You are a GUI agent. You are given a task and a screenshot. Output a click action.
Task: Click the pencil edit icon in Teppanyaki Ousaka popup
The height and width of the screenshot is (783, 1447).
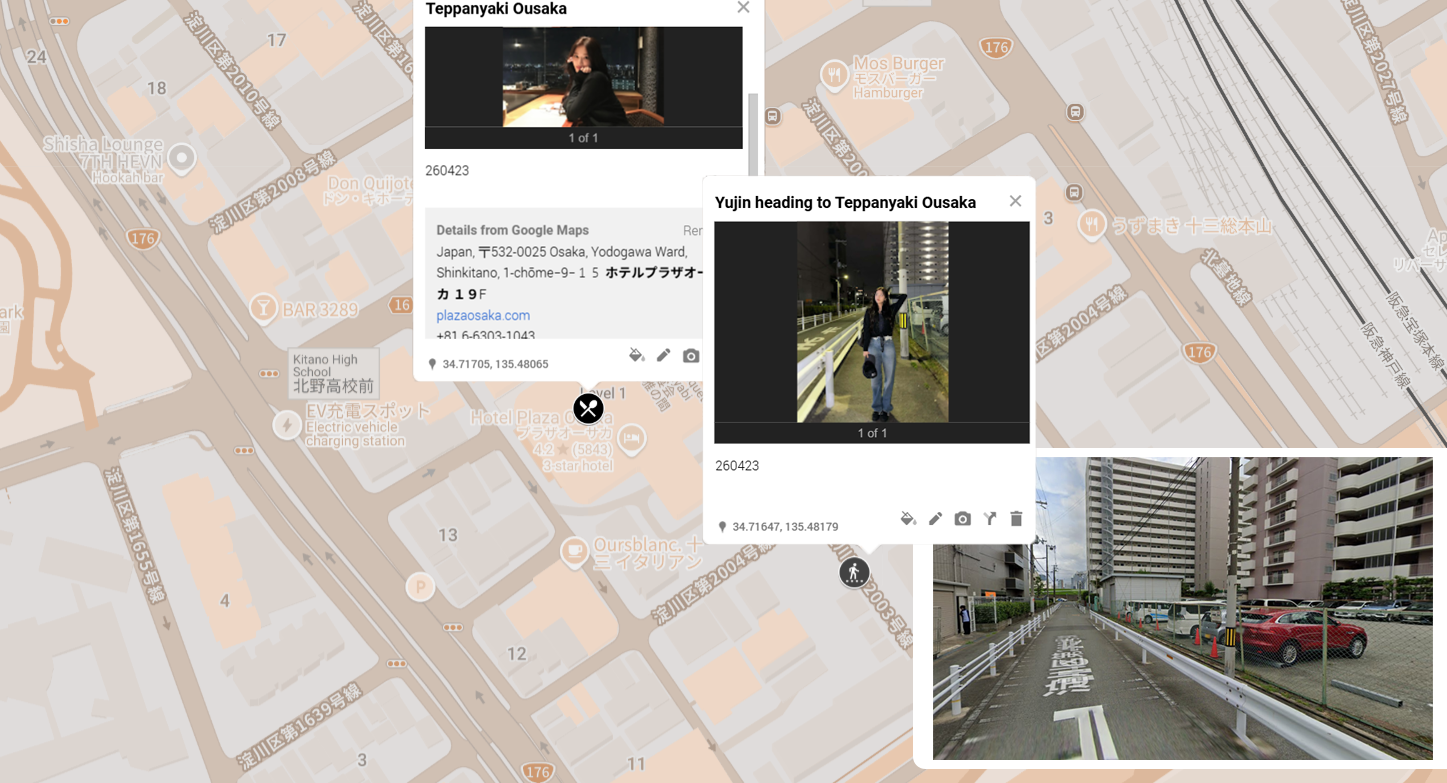663,355
